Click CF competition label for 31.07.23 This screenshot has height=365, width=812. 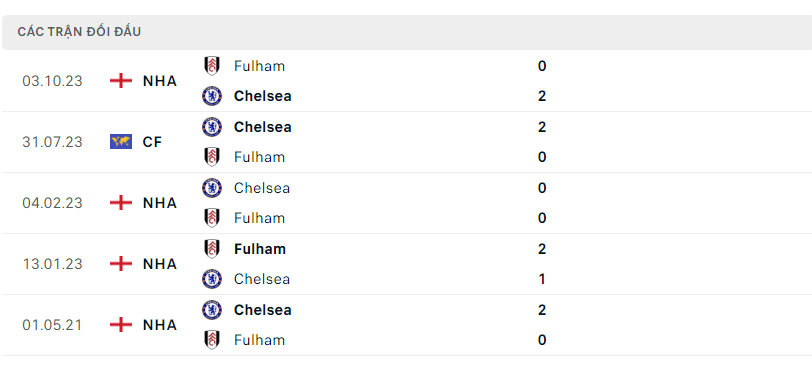[x=153, y=142]
